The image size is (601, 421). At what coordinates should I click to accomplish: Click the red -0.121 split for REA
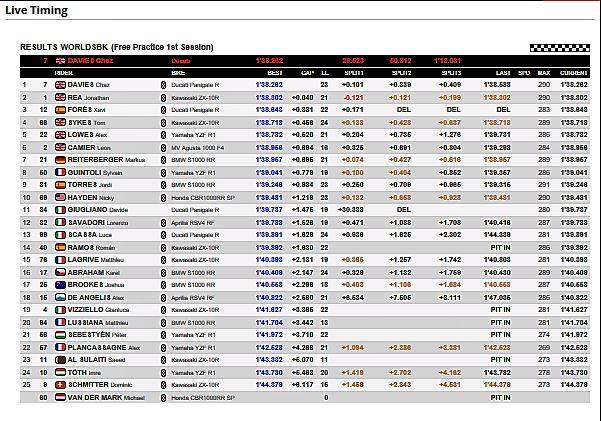[353, 98]
